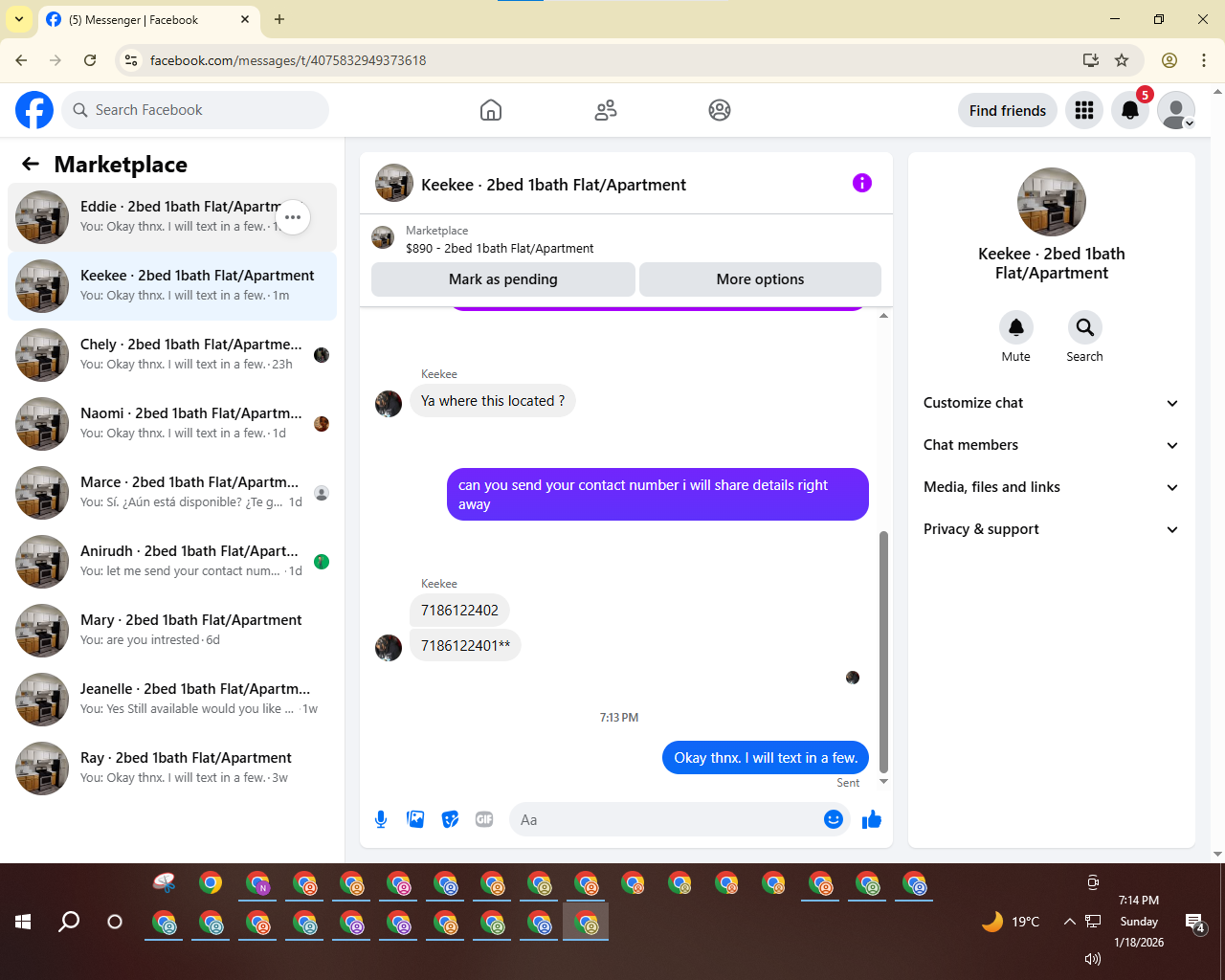The width and height of the screenshot is (1225, 980).
Task: Select the Messenger | Facebook browser tab
Action: point(148,19)
